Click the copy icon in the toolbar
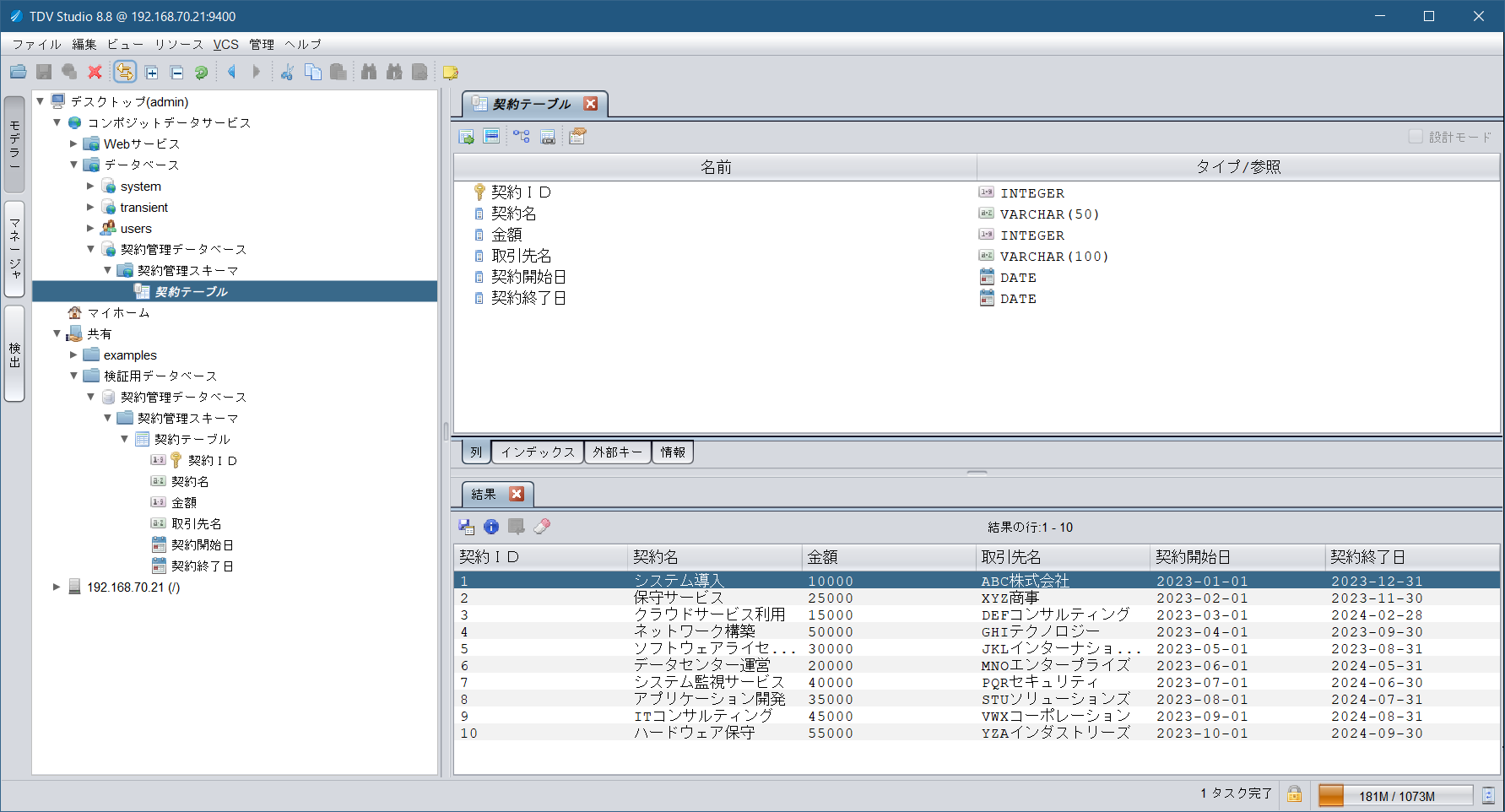This screenshot has height=812, width=1505. coord(312,73)
